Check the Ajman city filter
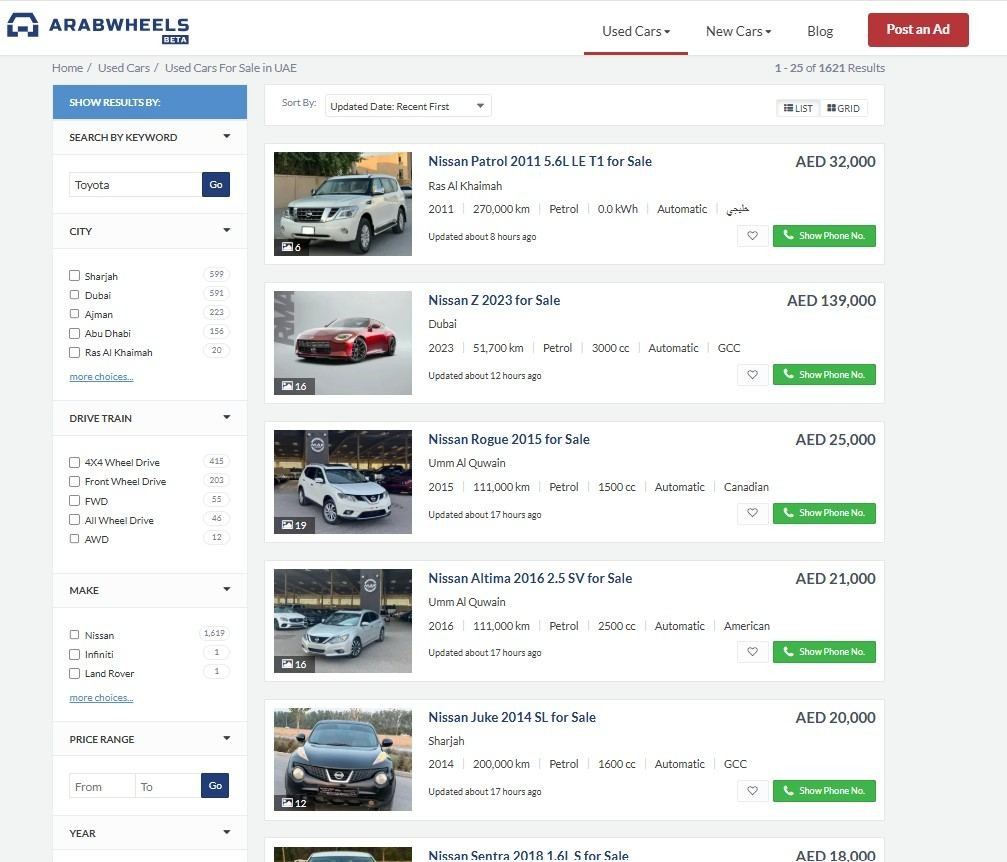Image resolution: width=1007 pixels, height=862 pixels. coord(74,314)
